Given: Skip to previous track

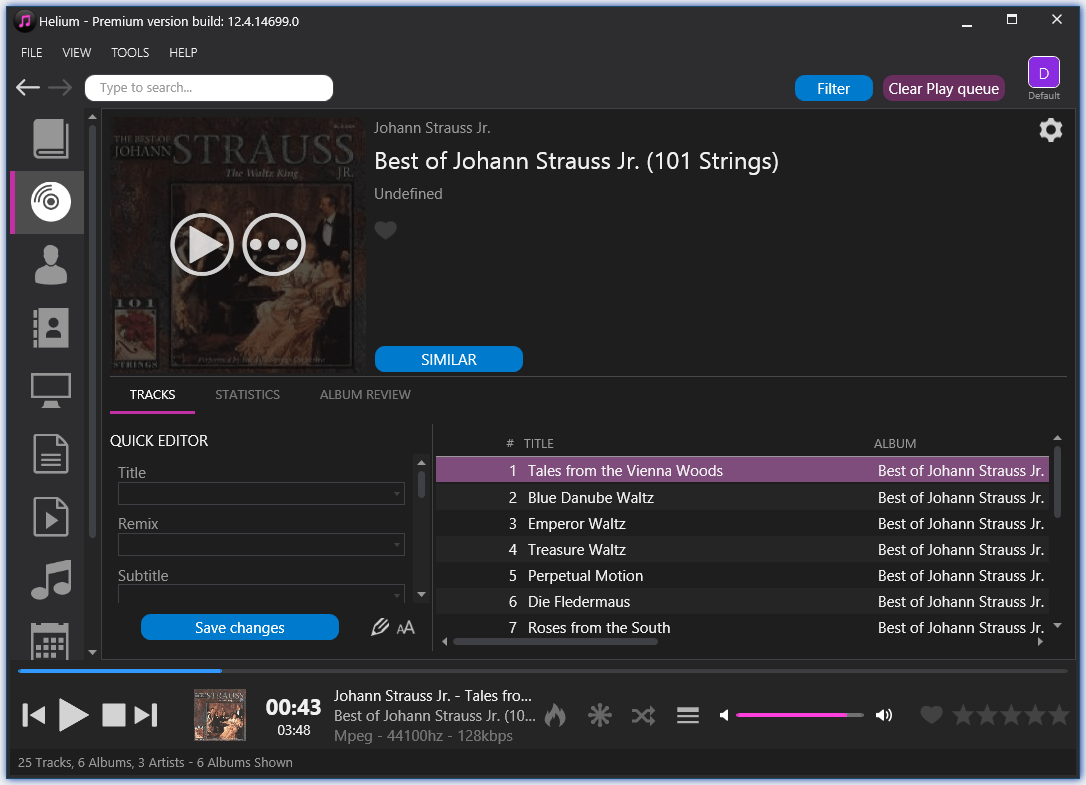Looking at the screenshot, I should [x=33, y=715].
